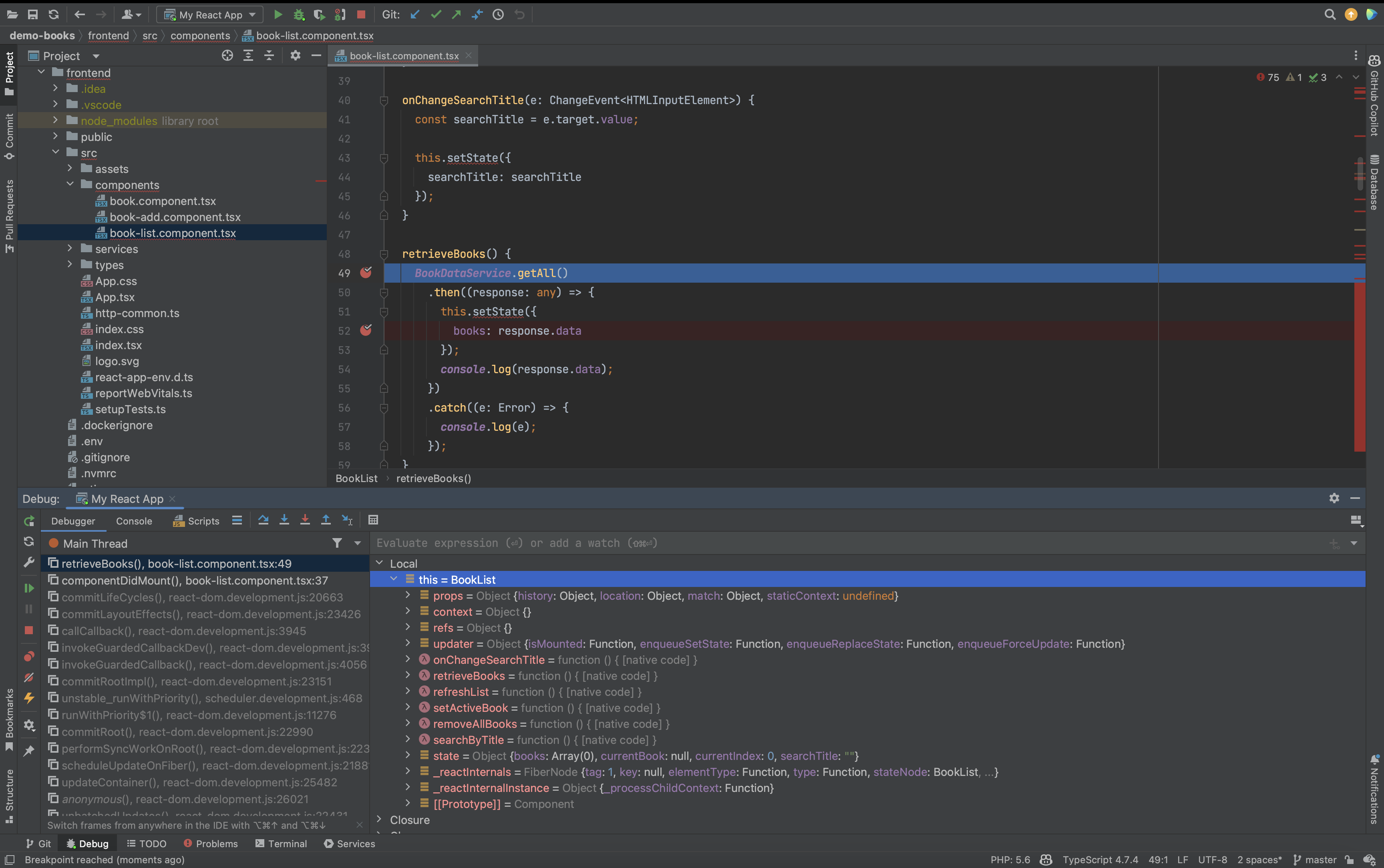
Task: Toggle Mute Breakpoints in debug sidebar
Action: pos(29,677)
